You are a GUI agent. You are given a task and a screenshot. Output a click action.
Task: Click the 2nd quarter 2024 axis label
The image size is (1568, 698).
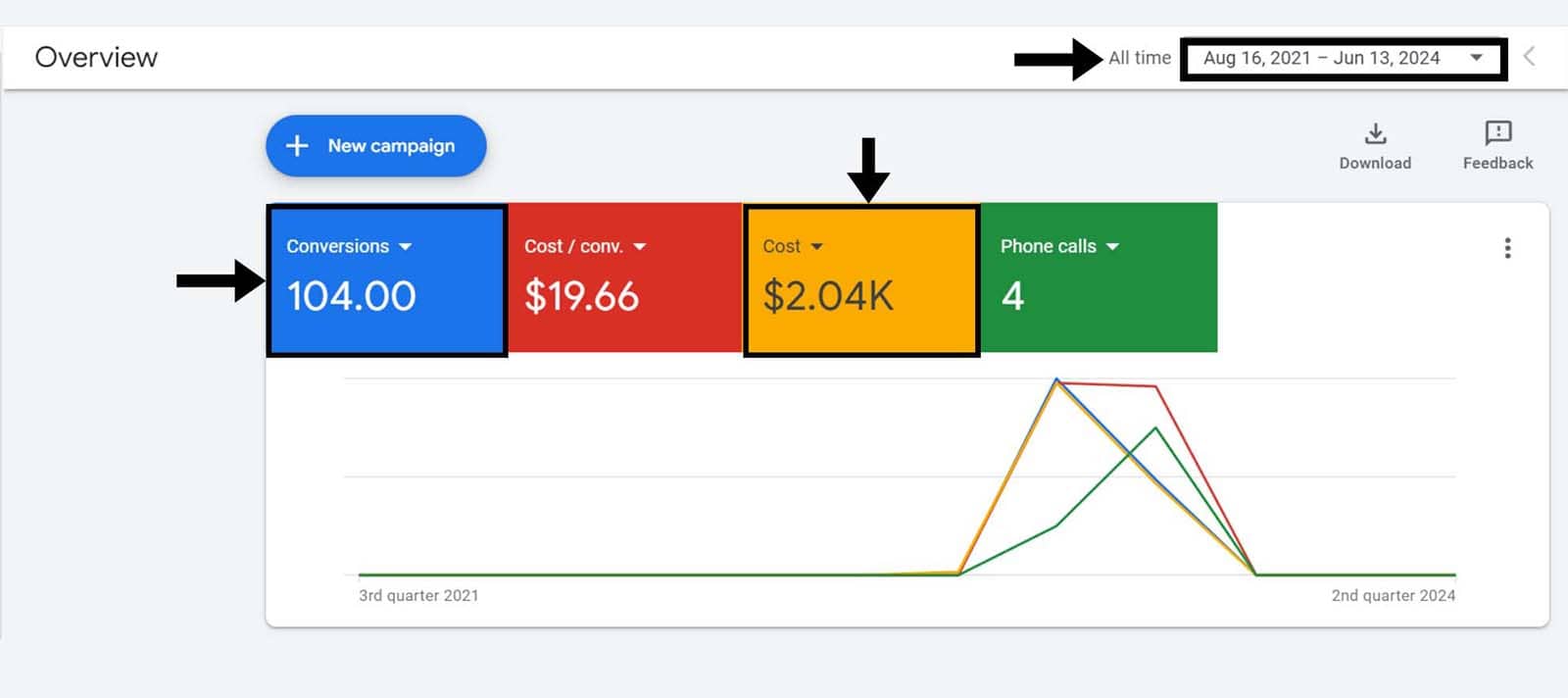tap(1393, 595)
